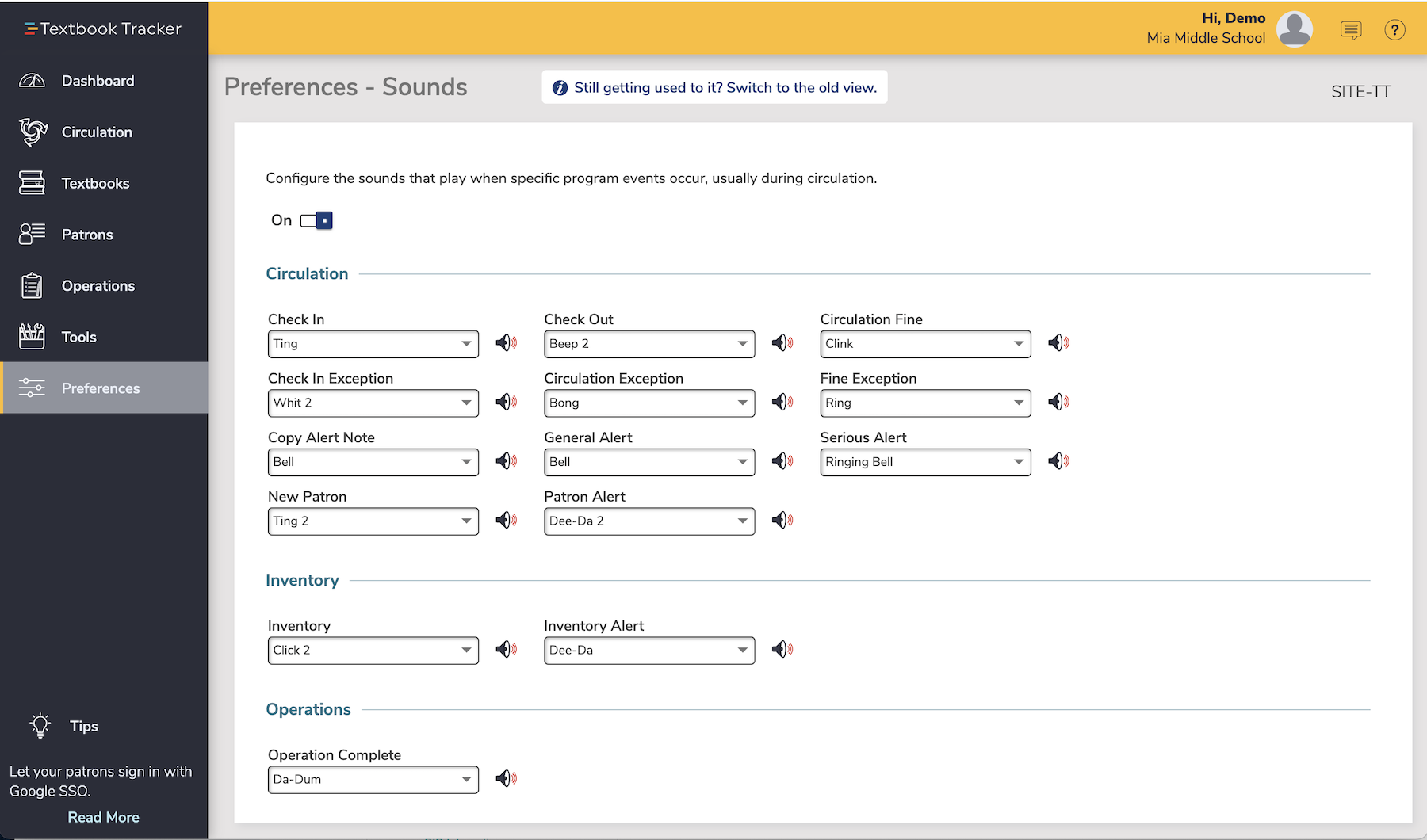
Task: Toggle sounds off with the On switch
Action: point(316,220)
